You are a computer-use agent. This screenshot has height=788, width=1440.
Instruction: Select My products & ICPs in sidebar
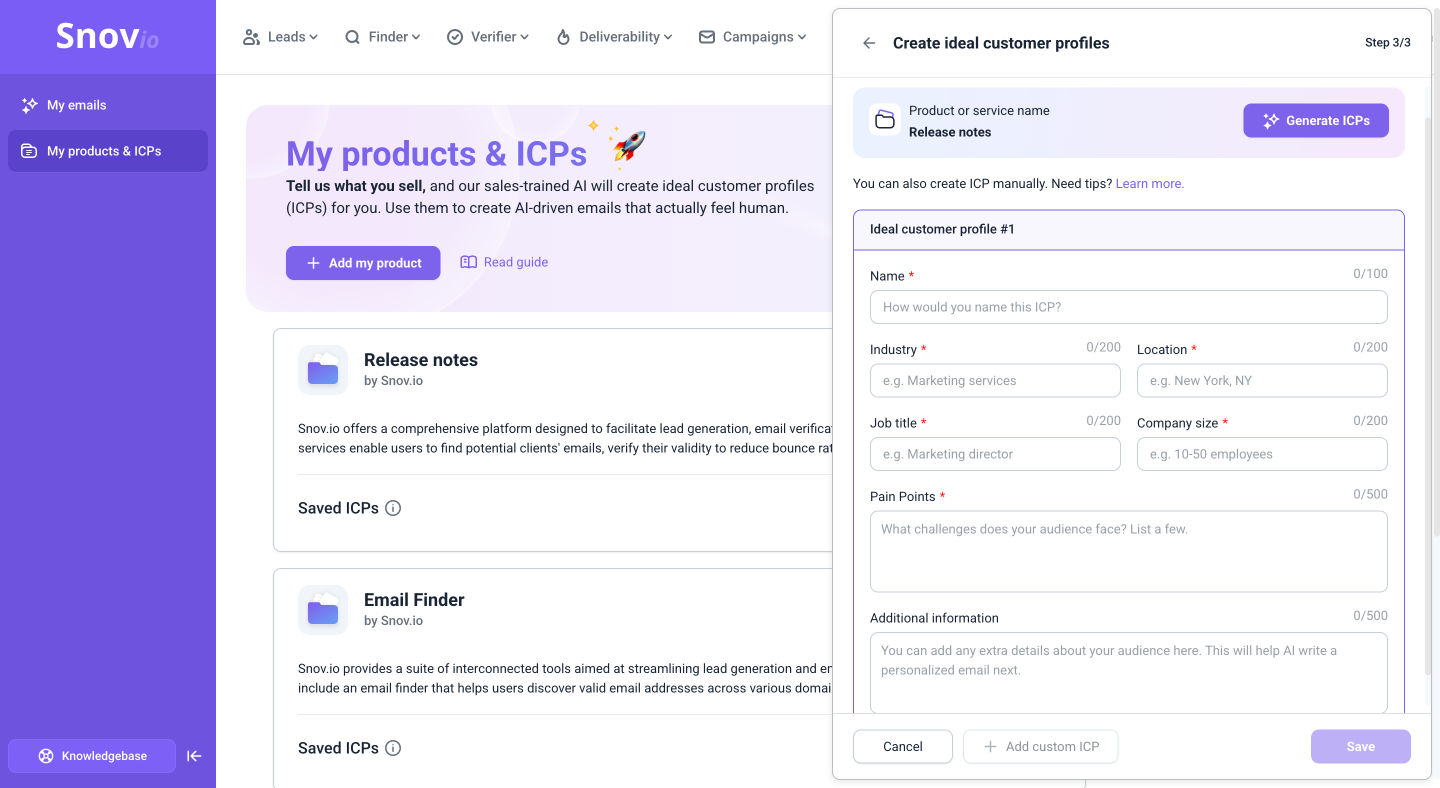click(108, 151)
